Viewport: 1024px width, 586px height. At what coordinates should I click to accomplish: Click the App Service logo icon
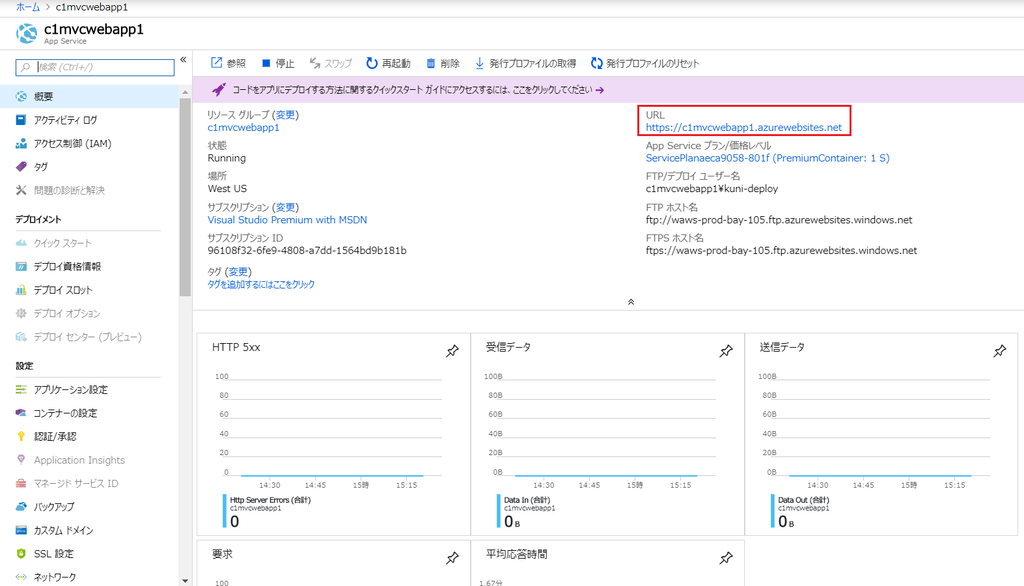point(27,33)
